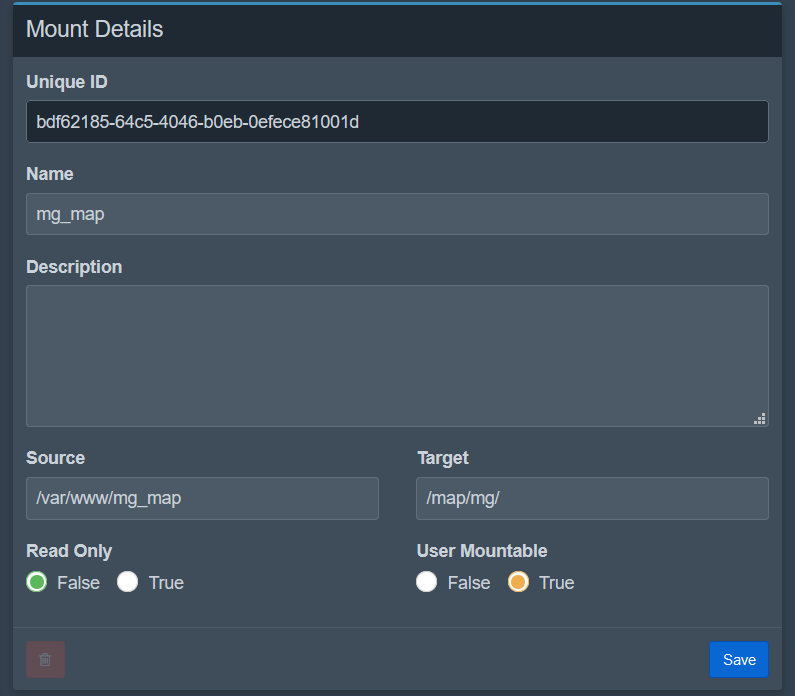Click the Description label
The width and height of the screenshot is (795, 696).
[x=74, y=267]
